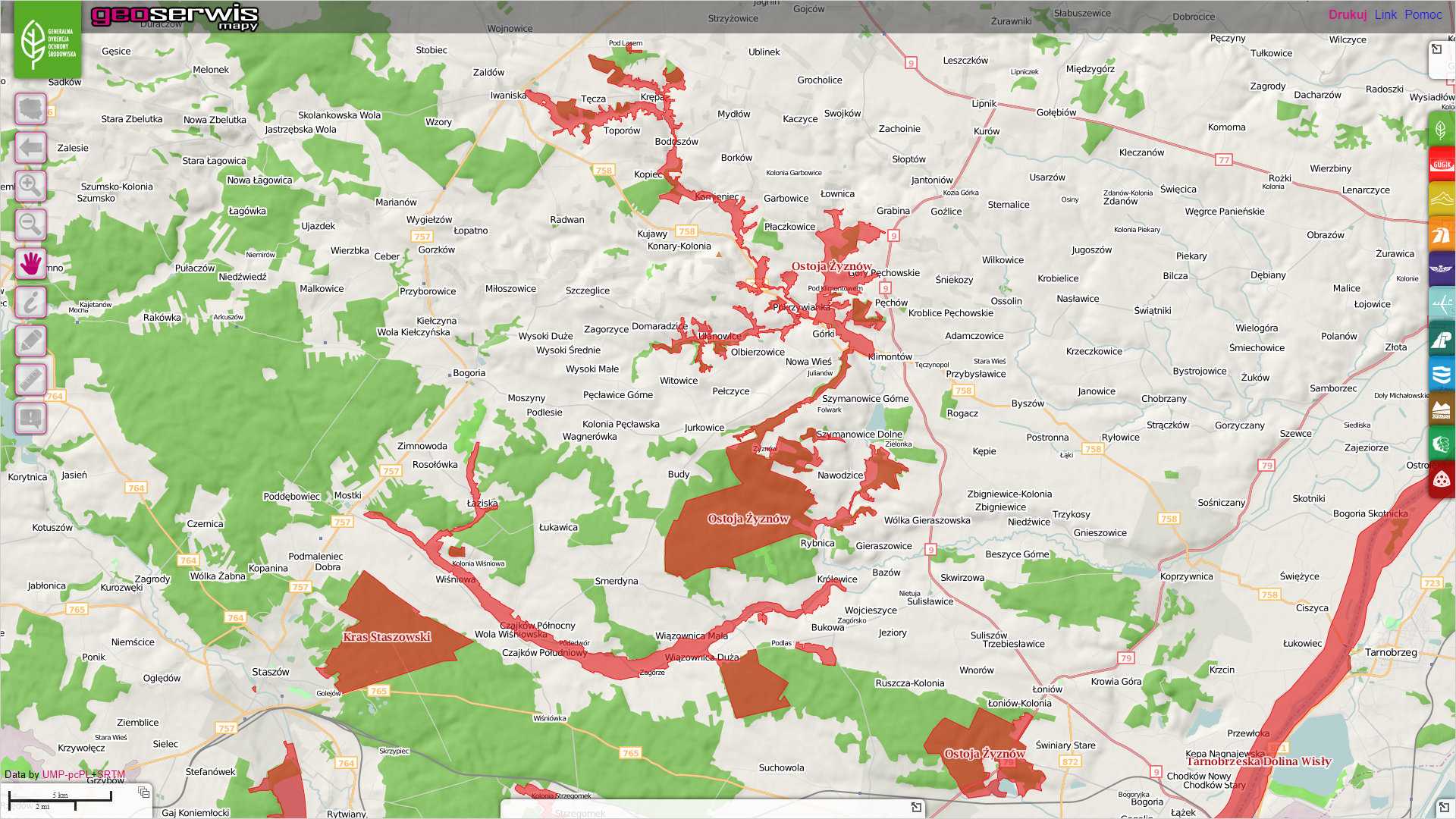
Task: Open the green leaf nature layers tab
Action: [x=1442, y=130]
